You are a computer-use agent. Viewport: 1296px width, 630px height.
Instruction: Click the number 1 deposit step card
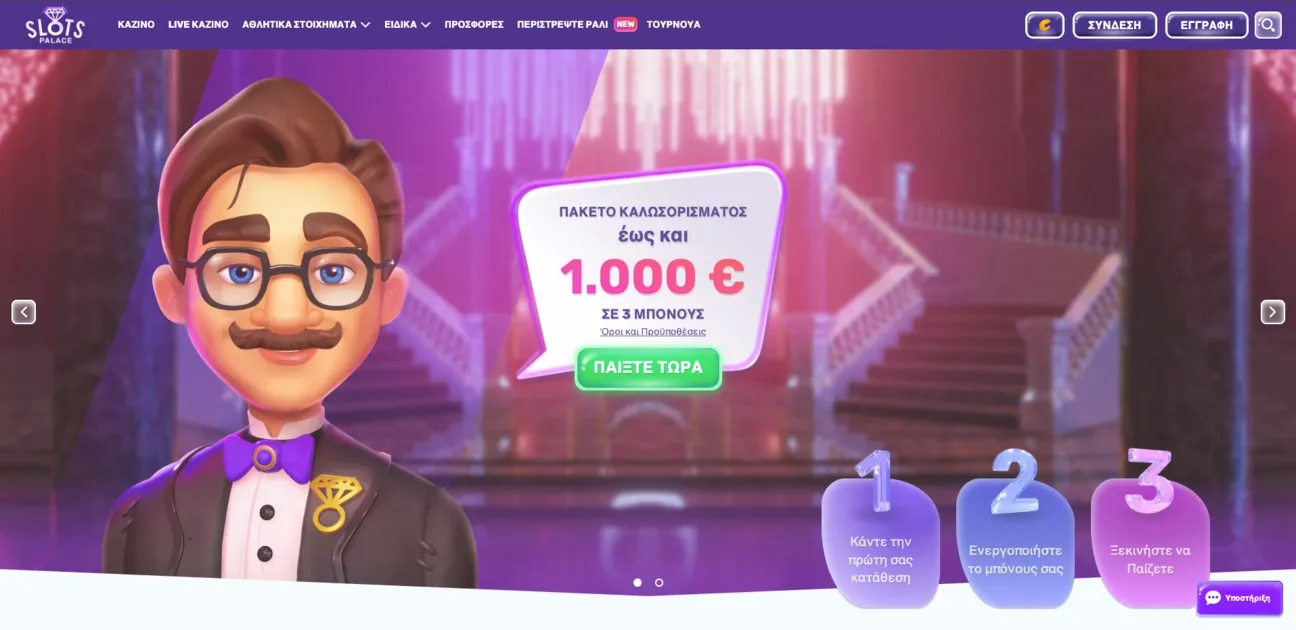[880, 530]
